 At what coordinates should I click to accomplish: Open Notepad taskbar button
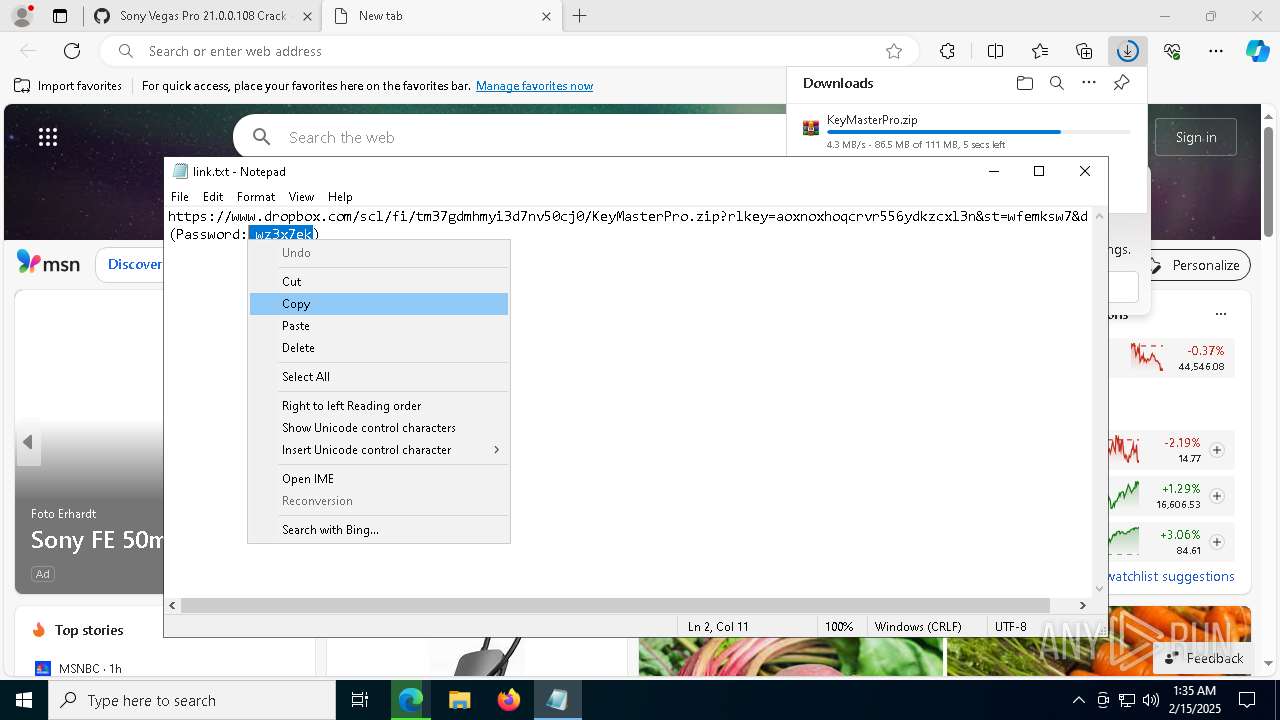click(x=557, y=700)
